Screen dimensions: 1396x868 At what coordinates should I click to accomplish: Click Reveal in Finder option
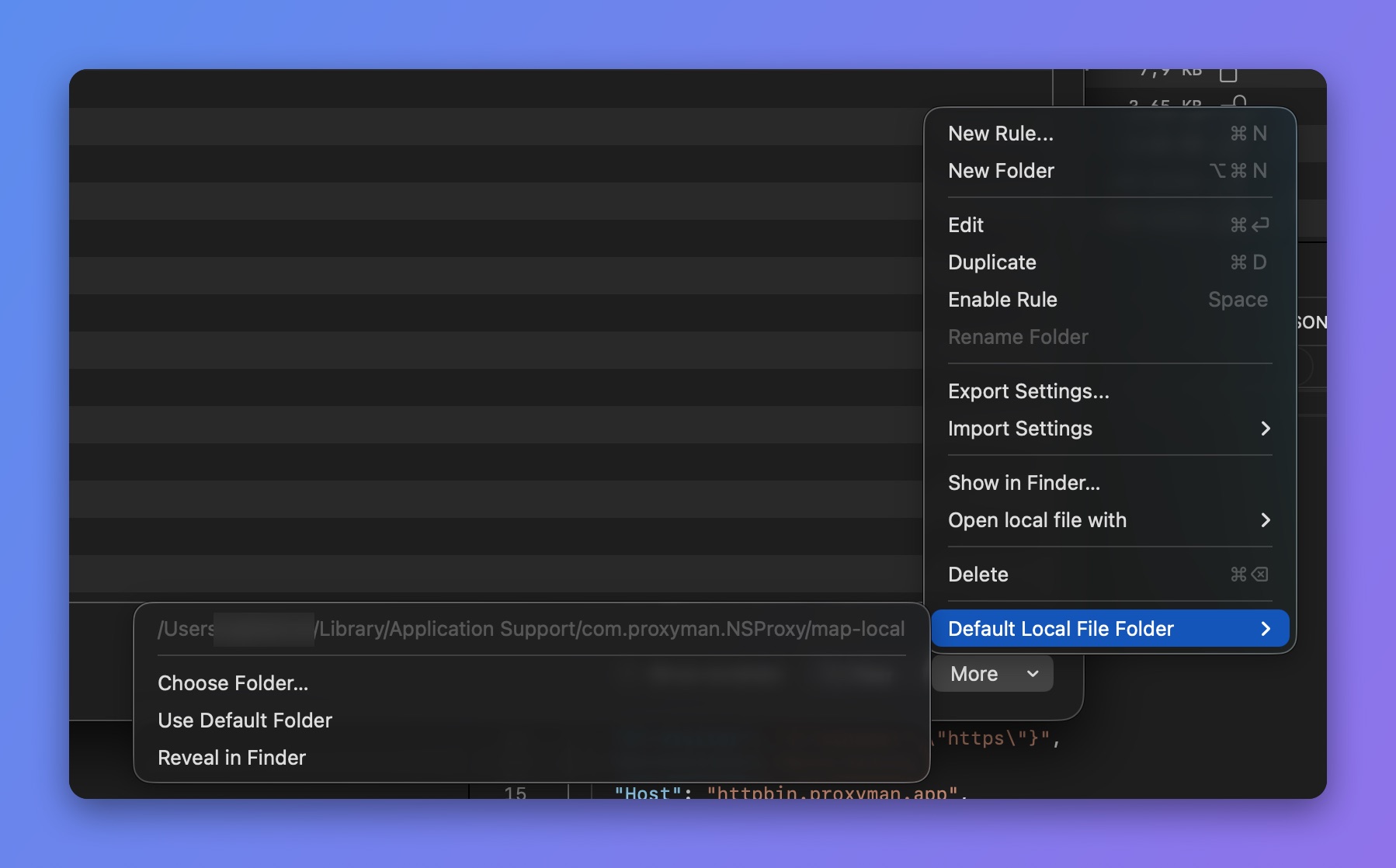pos(532,758)
